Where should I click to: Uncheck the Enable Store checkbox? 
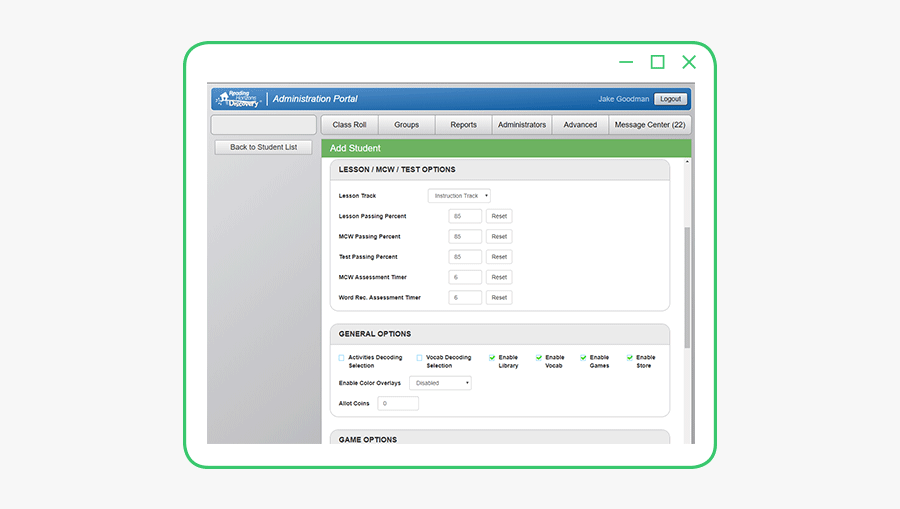tap(630, 357)
